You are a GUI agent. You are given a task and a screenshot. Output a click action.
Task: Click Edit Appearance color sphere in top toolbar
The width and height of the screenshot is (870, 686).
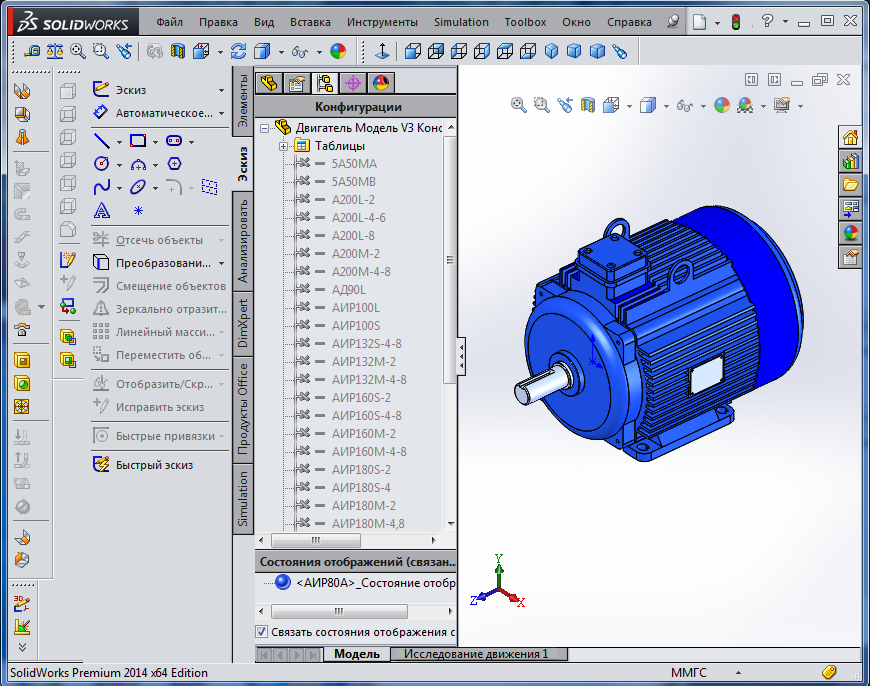(x=338, y=52)
